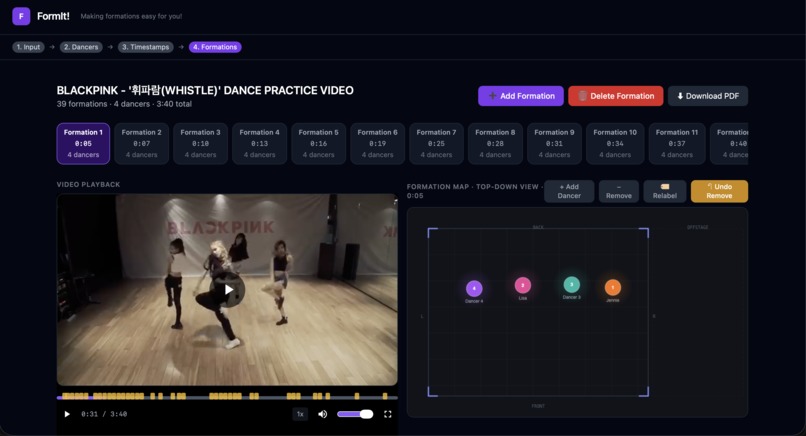The image size is (806, 436).
Task: Select the Formation 5 card at 0:16
Action: click(x=319, y=143)
